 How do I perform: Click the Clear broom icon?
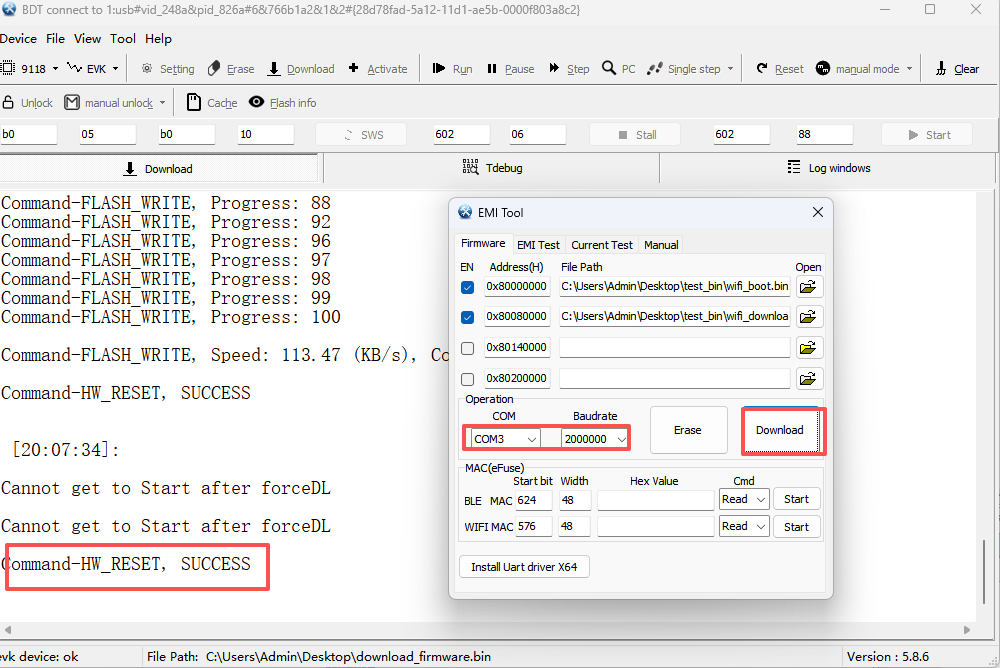[x=941, y=68]
